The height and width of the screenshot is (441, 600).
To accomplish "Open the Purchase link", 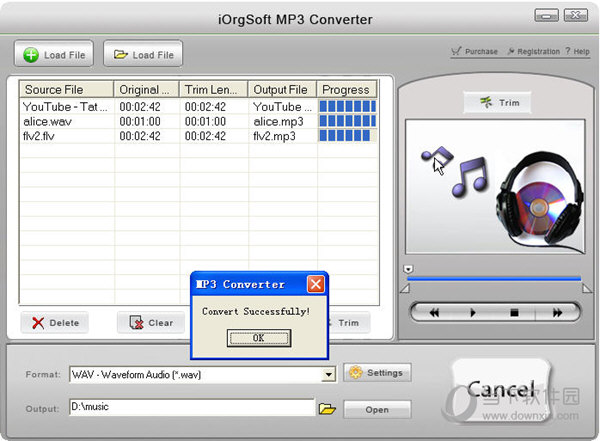I will coord(474,51).
